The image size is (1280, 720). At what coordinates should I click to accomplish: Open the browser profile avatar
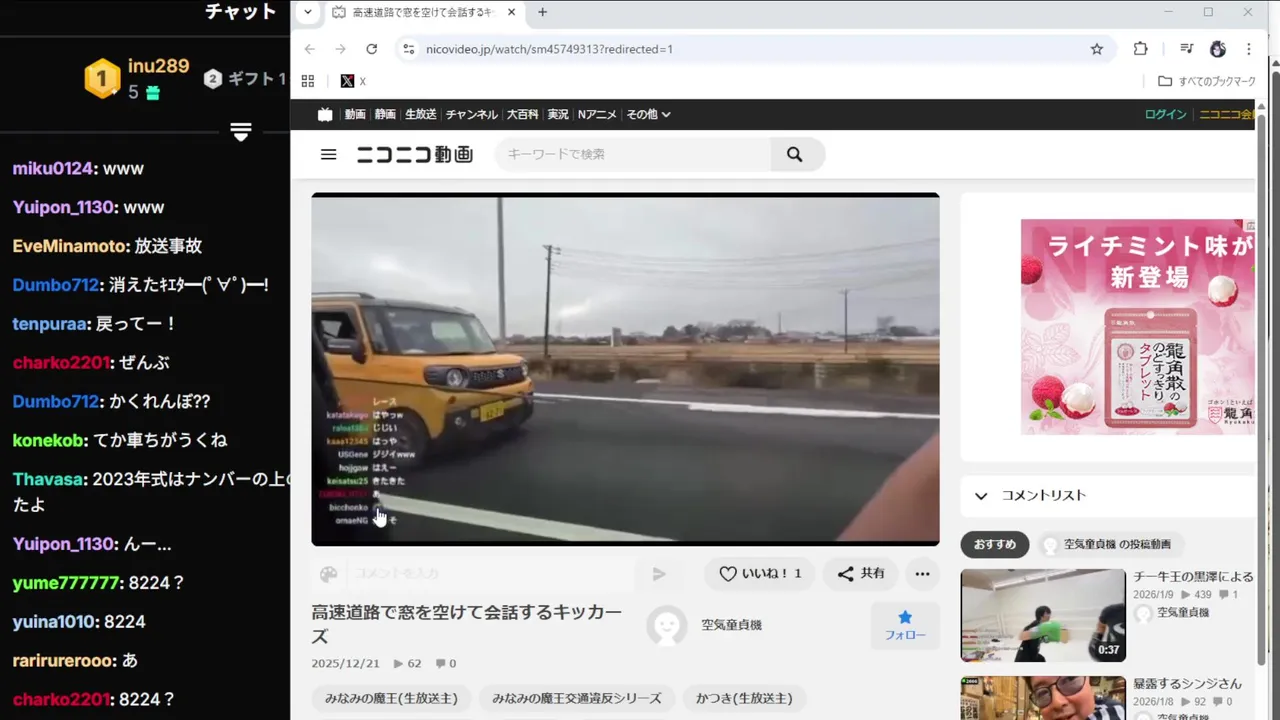[1218, 49]
